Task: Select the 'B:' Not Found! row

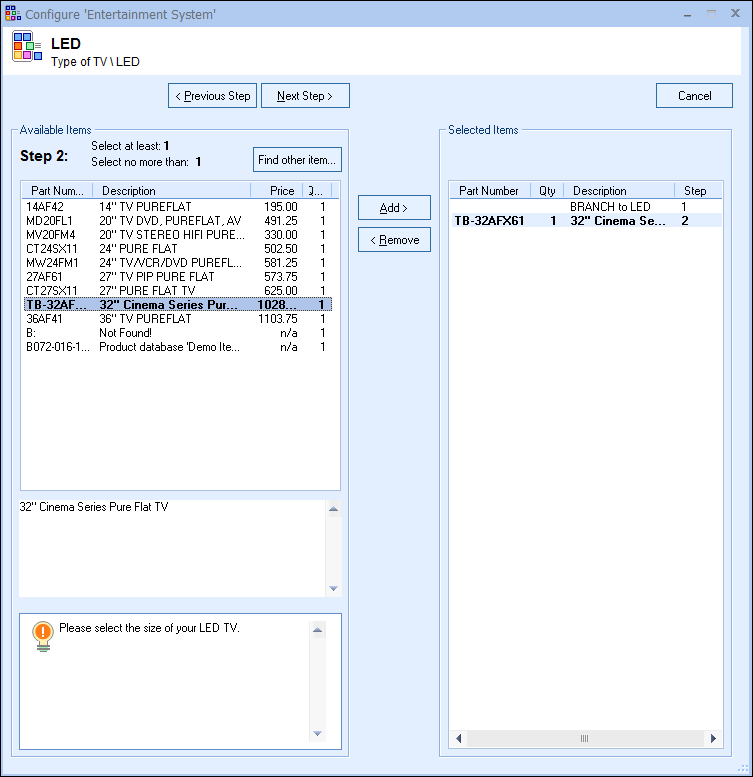Action: pos(177,333)
